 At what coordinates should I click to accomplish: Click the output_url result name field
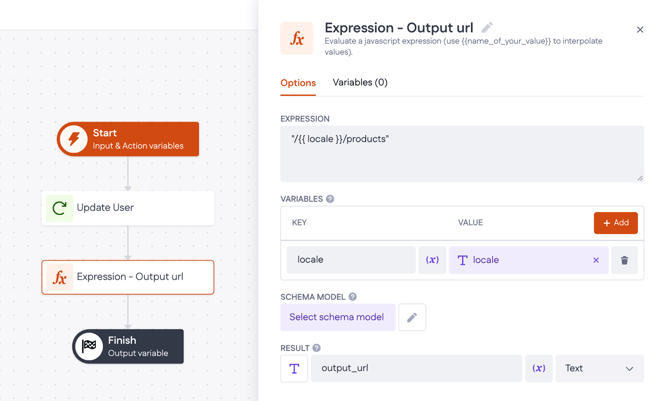click(x=415, y=368)
